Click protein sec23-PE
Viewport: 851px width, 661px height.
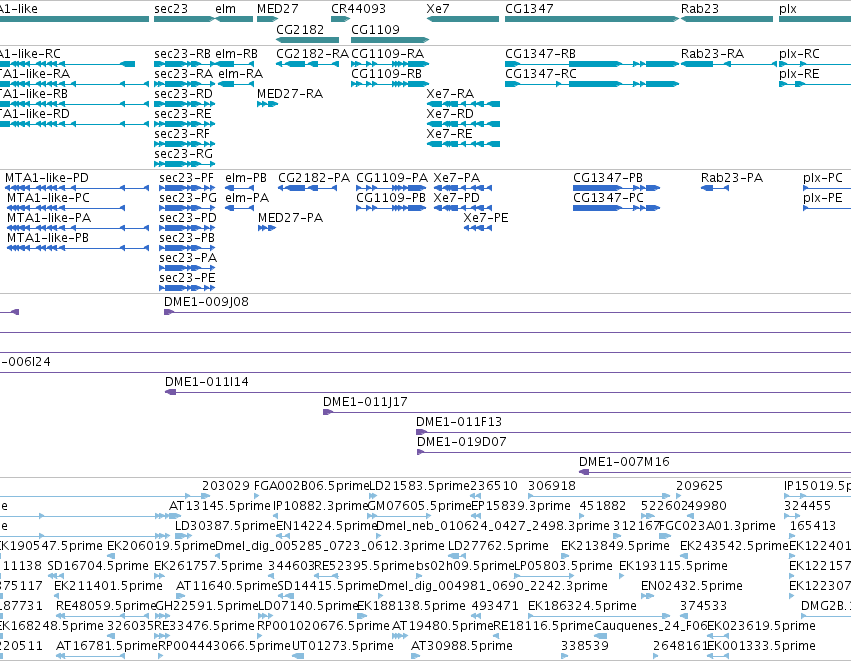[x=187, y=277]
